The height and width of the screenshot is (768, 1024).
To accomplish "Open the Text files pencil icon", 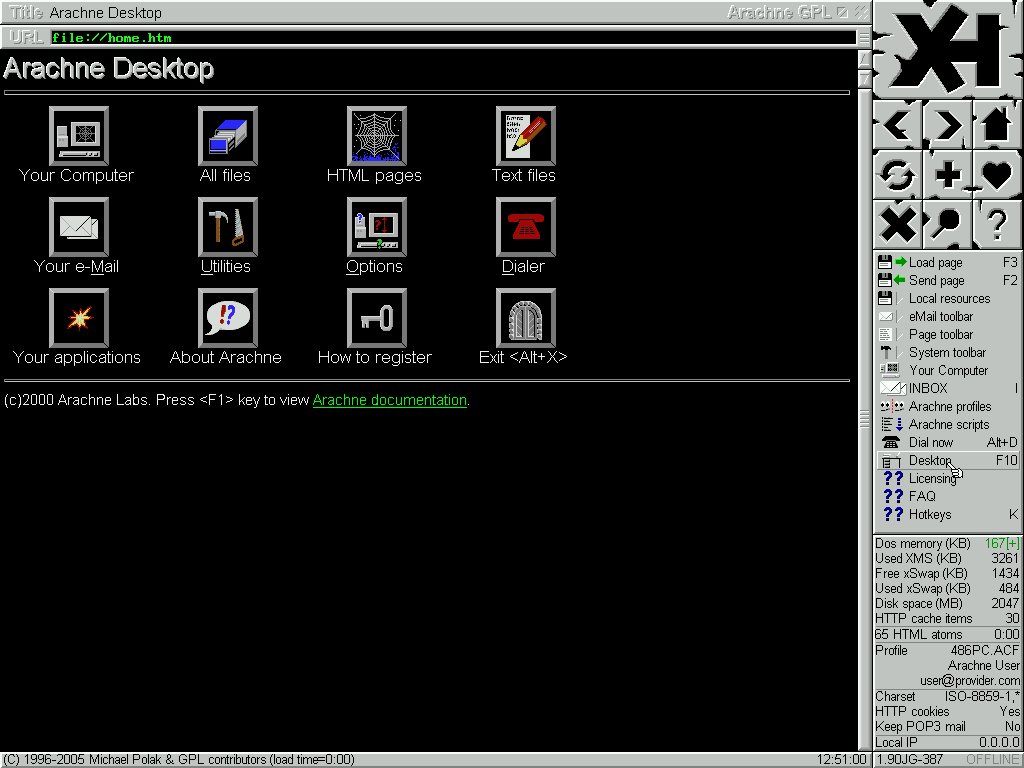I will point(525,136).
